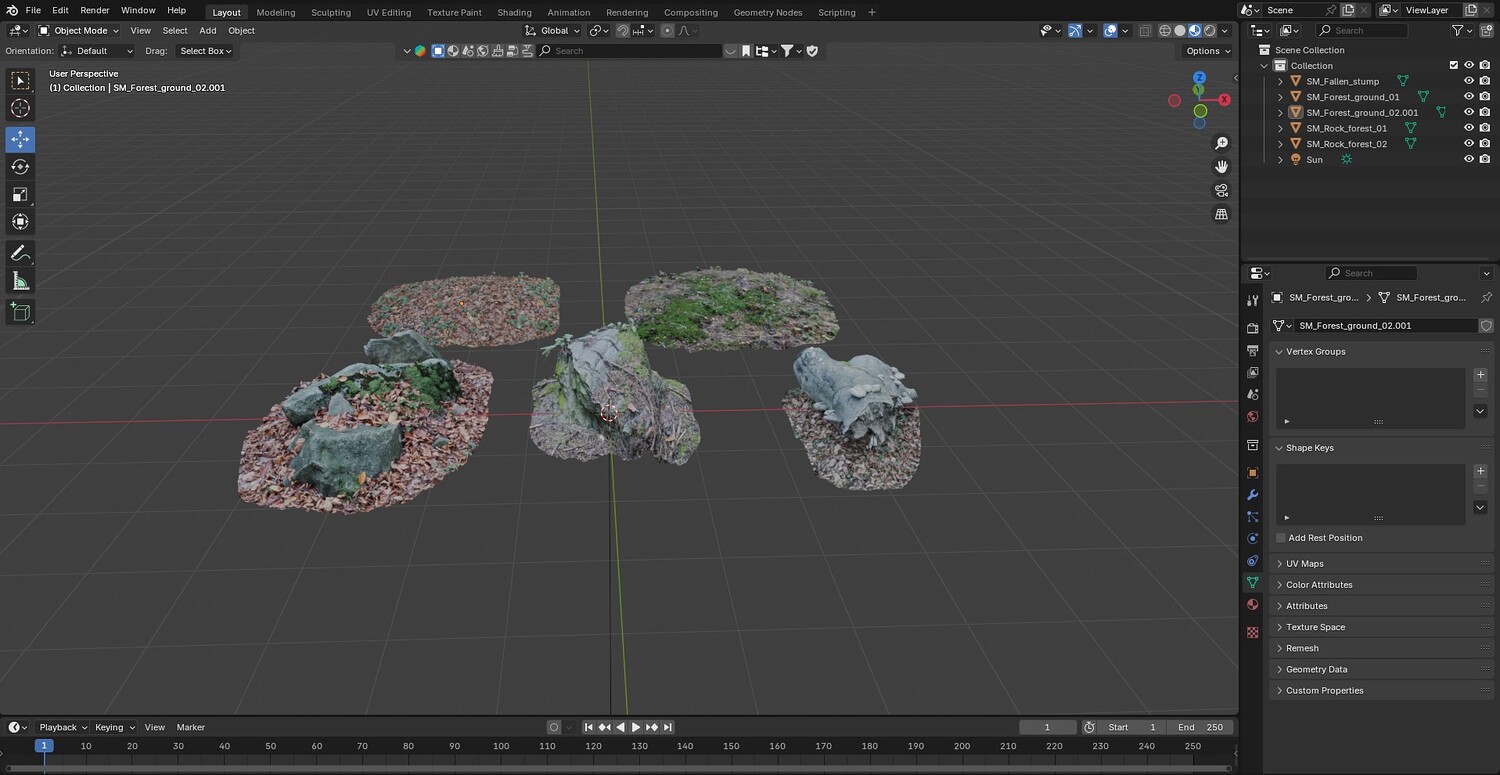The height and width of the screenshot is (775, 1500).
Task: Open the Geometry Nodes workspace tab
Action: [768, 12]
